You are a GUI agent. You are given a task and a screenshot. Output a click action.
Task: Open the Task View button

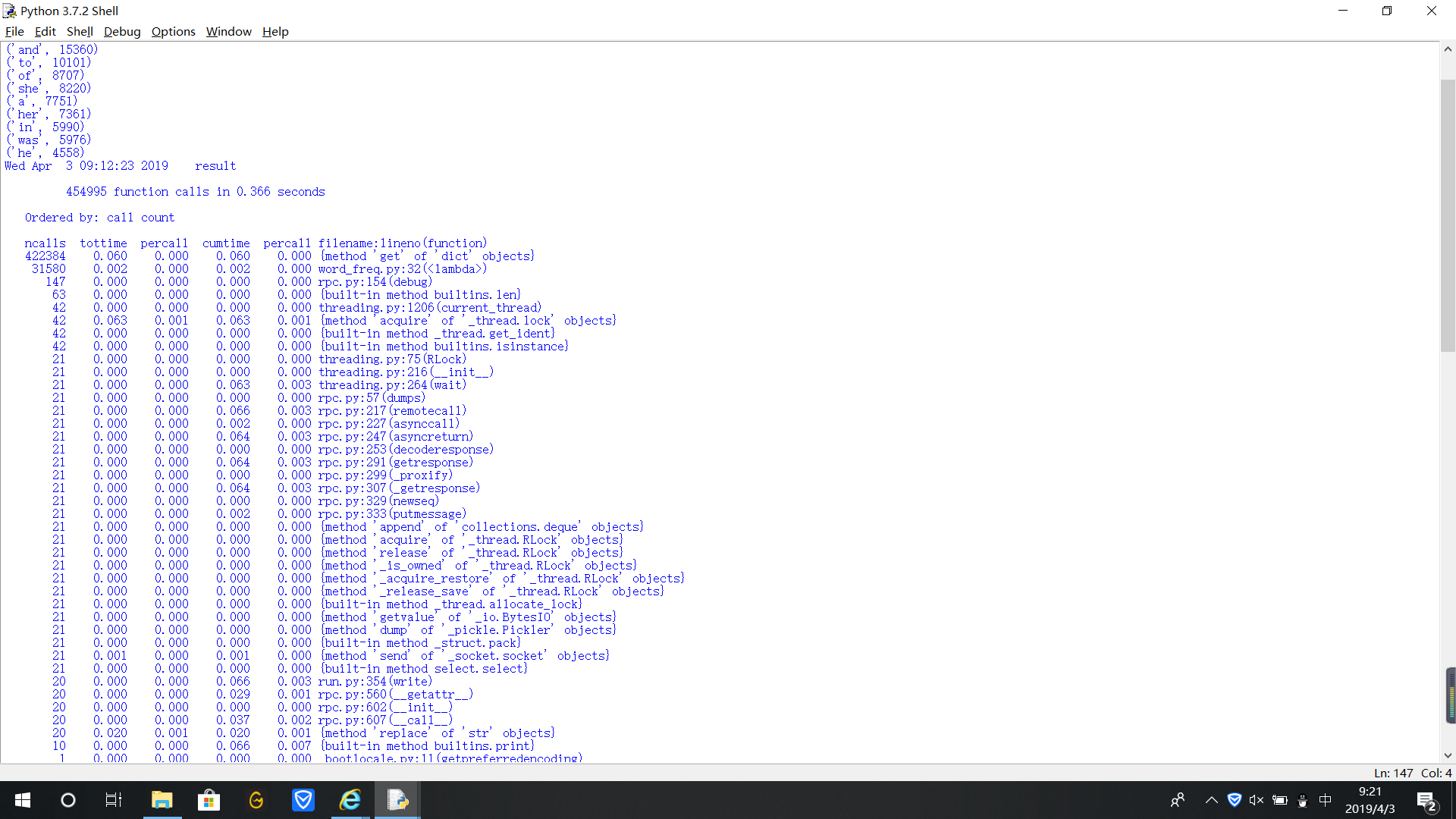click(114, 800)
